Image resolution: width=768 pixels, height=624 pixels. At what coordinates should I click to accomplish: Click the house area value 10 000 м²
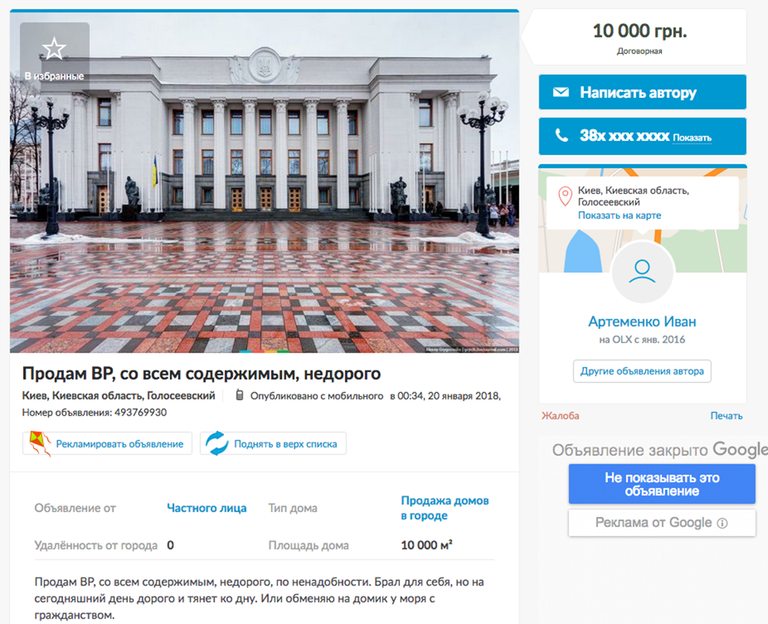(427, 545)
